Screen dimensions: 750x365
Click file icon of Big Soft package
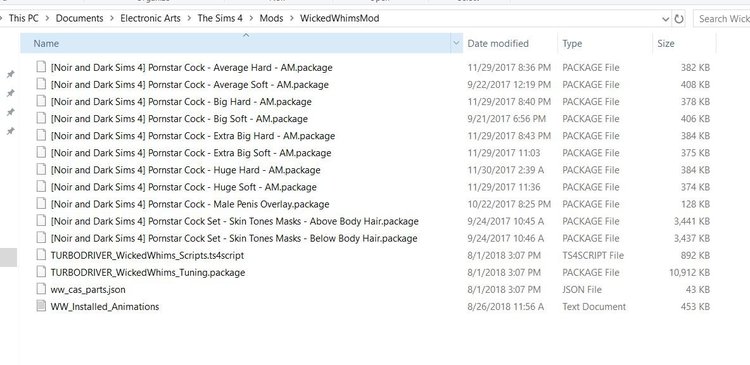(x=42, y=119)
